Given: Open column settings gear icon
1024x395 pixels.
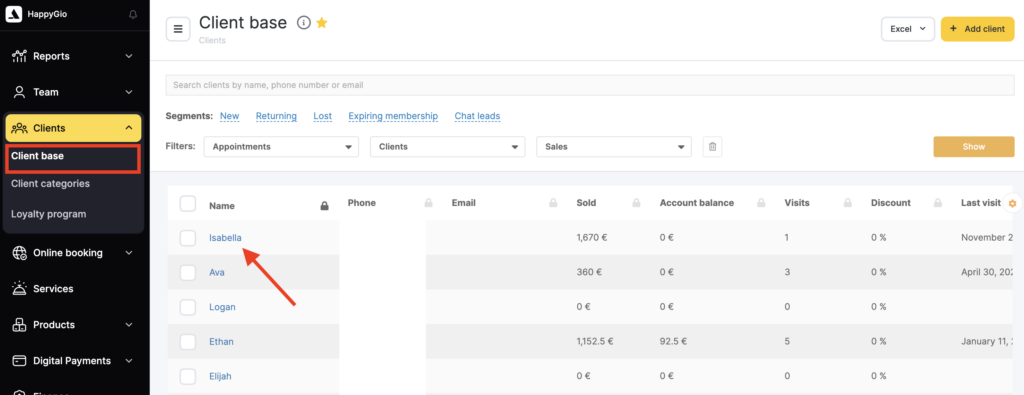Looking at the screenshot, I should [1012, 204].
